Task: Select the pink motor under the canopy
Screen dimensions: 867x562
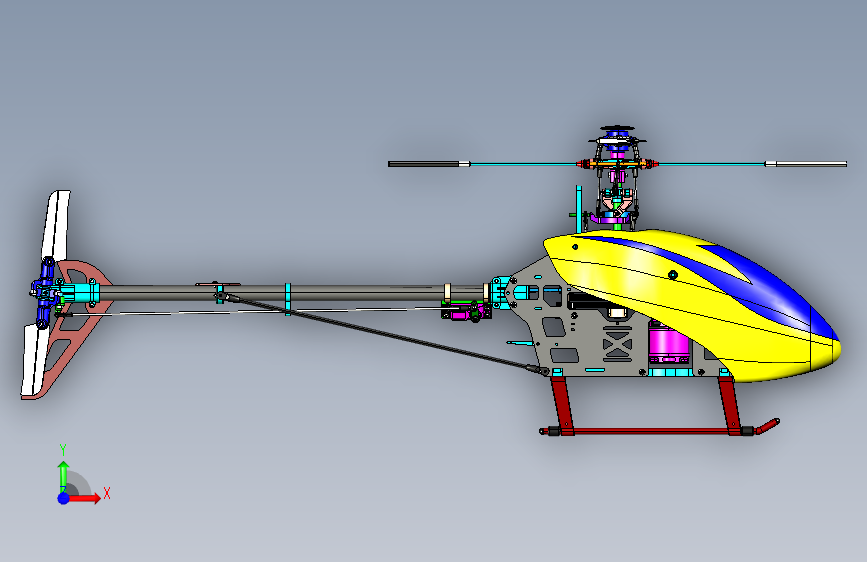Action: click(x=669, y=343)
